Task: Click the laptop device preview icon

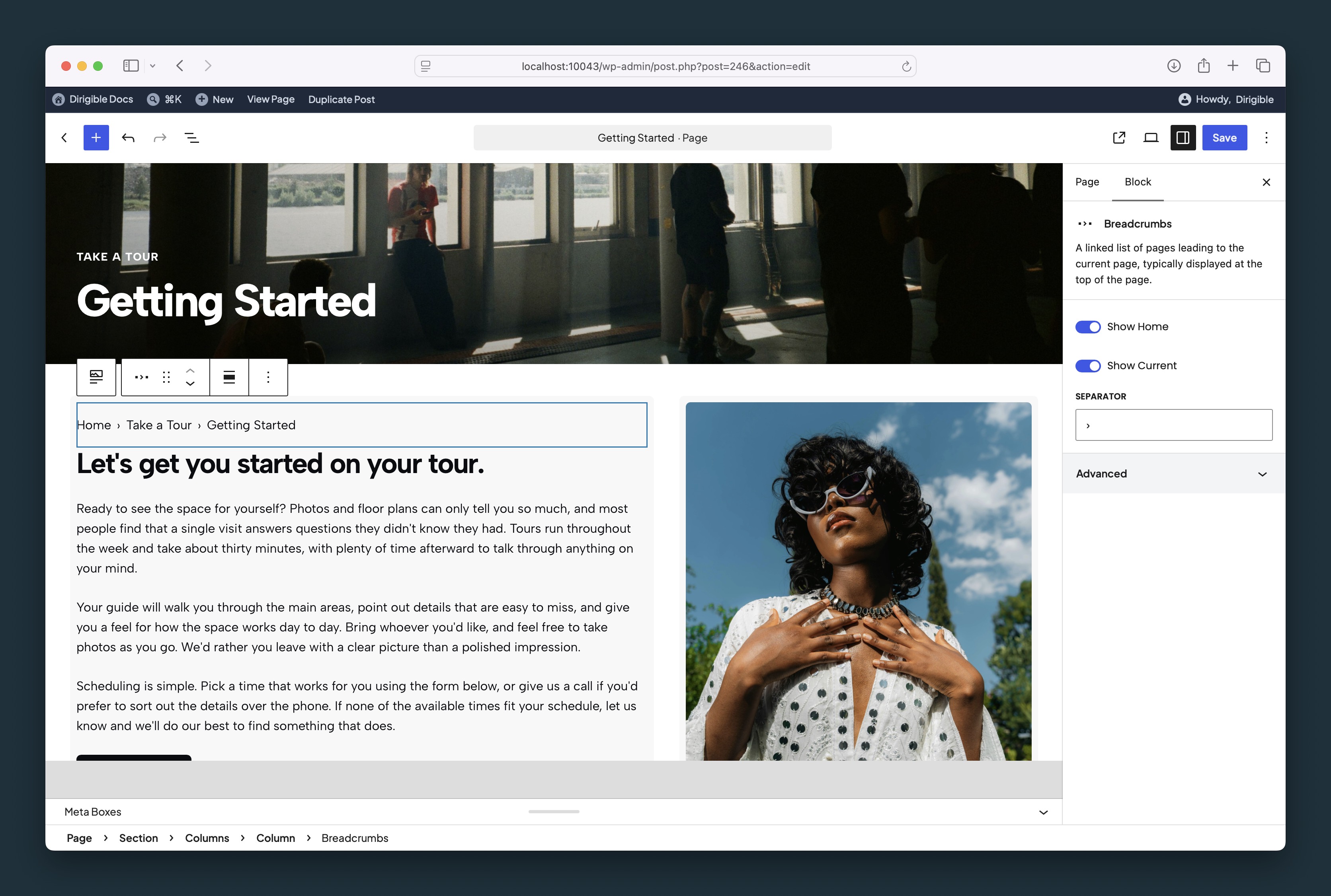Action: point(1151,138)
